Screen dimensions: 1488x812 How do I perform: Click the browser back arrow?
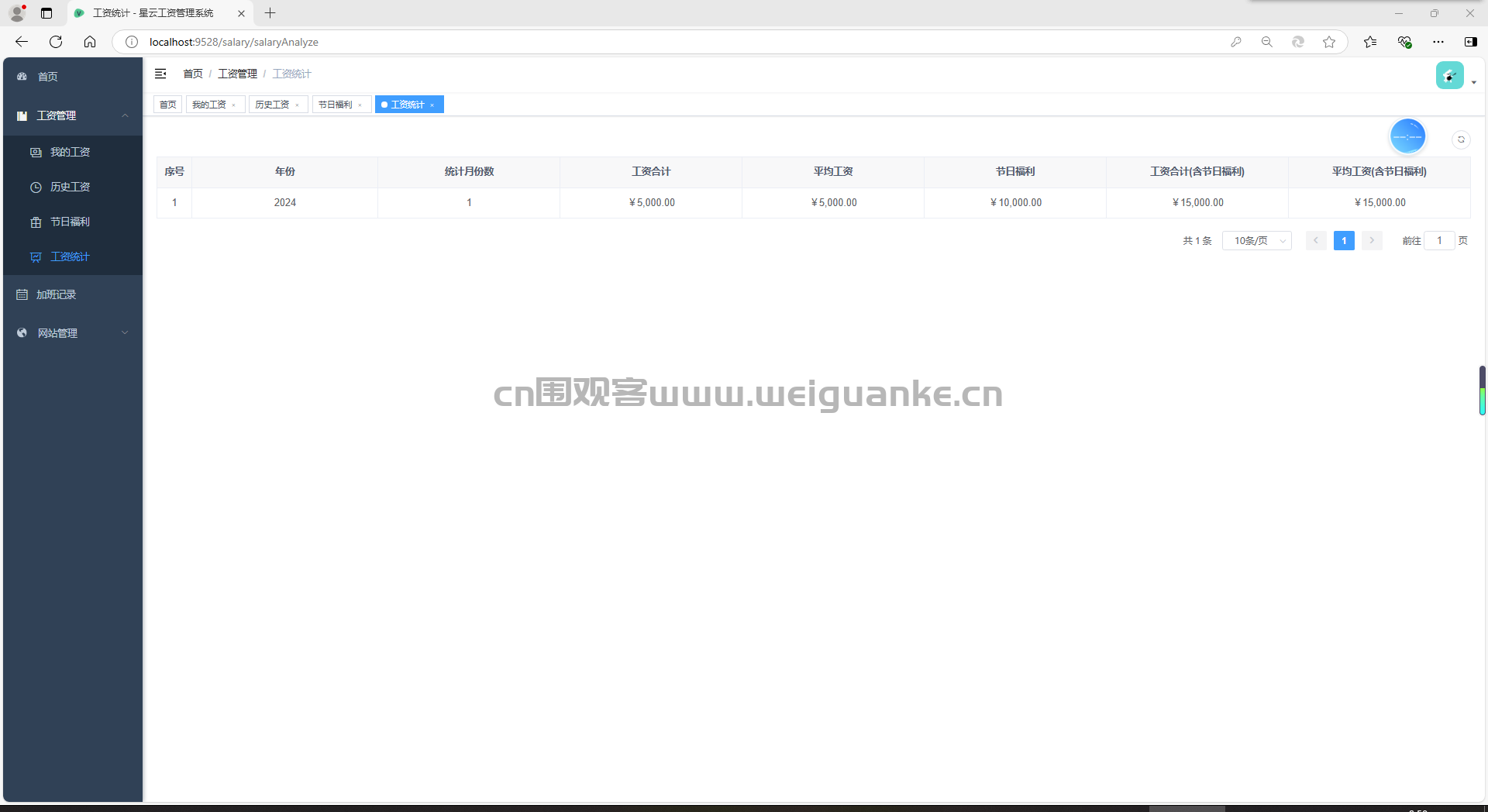(x=22, y=42)
